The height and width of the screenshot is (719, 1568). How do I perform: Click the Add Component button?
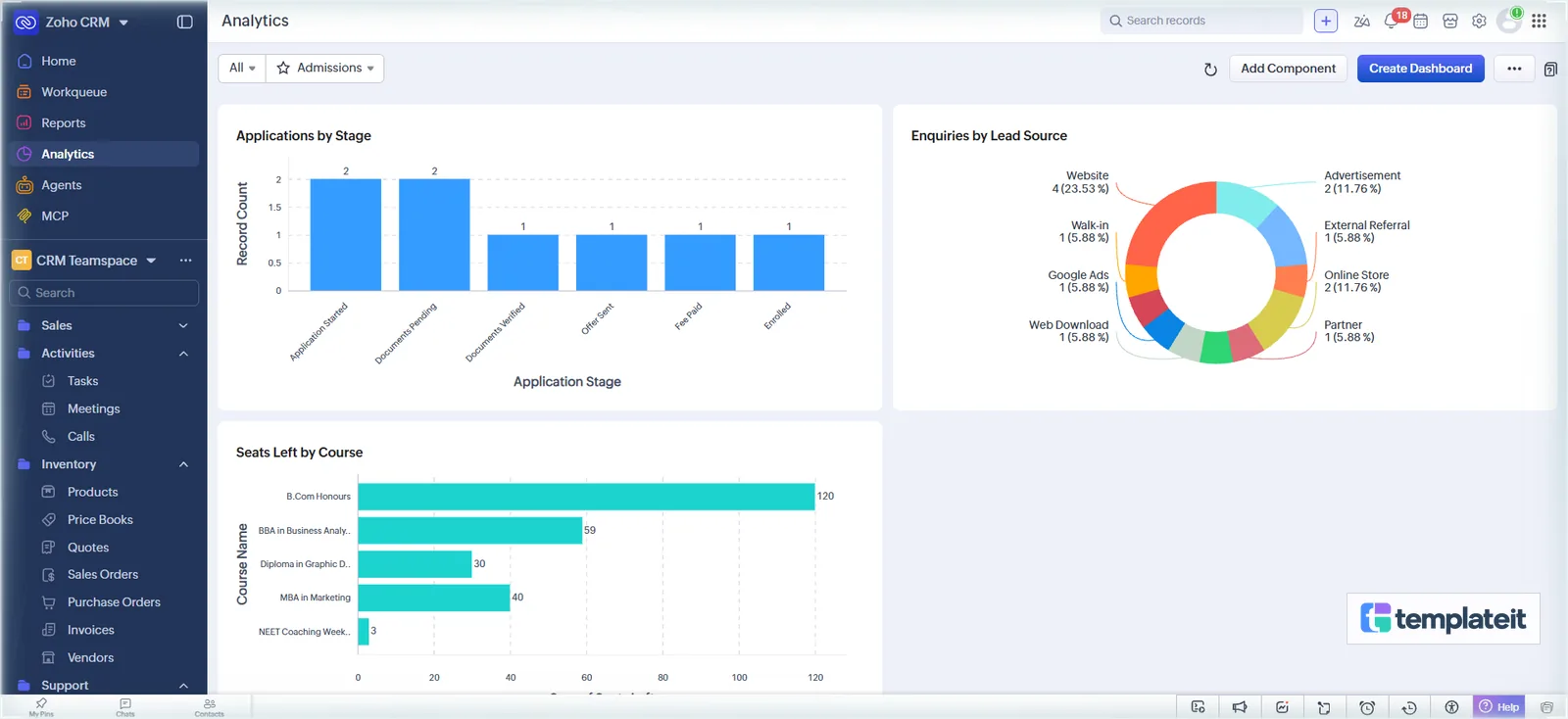pyautogui.click(x=1288, y=69)
